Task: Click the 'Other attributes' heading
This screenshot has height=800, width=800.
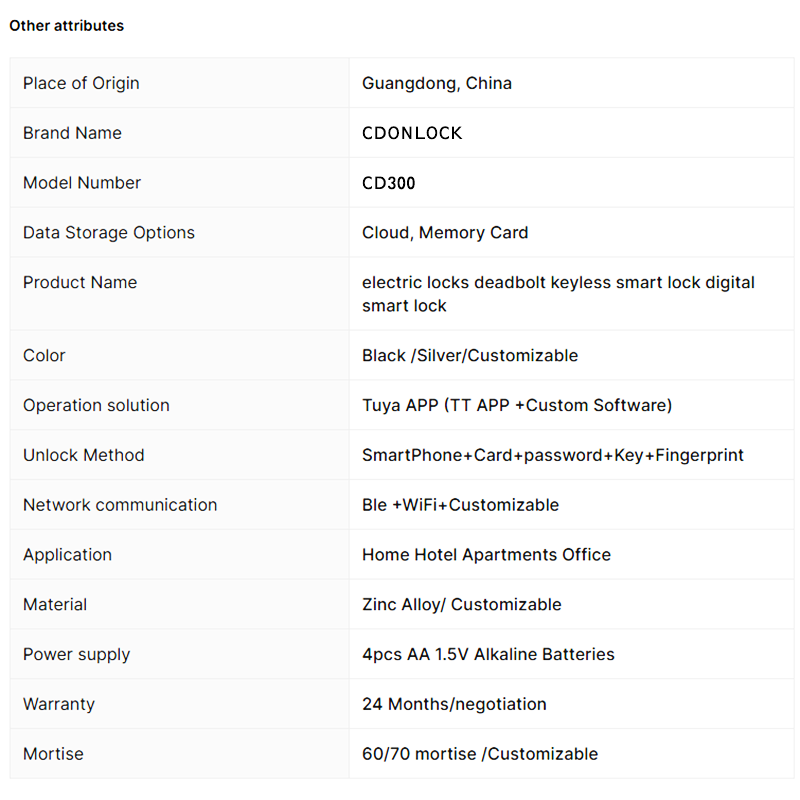Action: click(x=66, y=26)
